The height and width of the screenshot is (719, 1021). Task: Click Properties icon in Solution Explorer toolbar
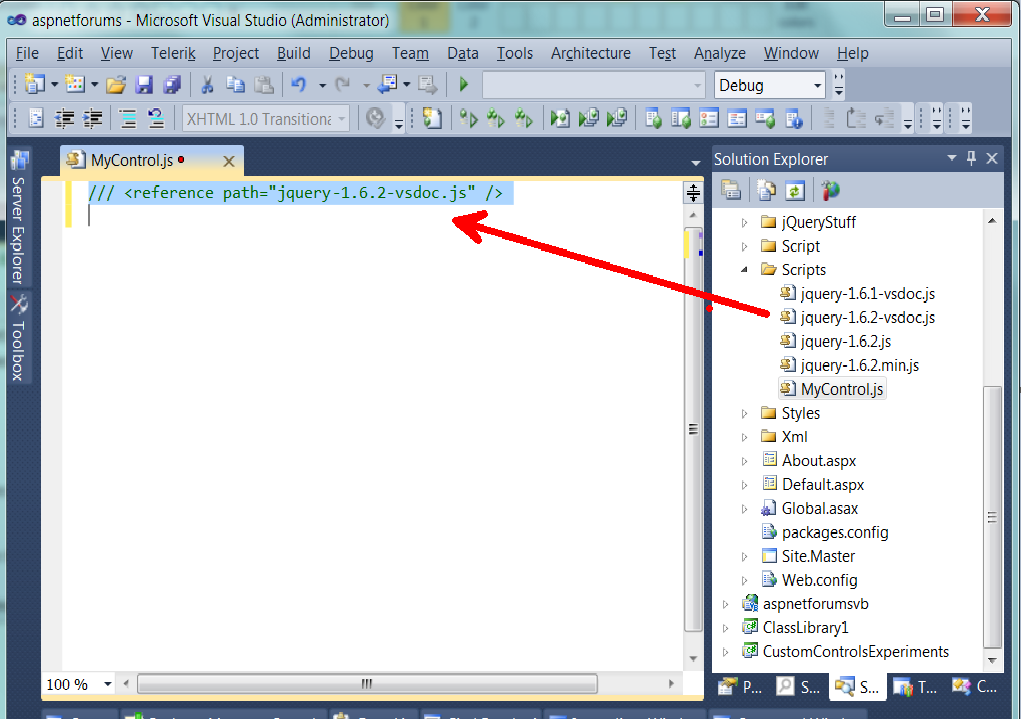[731, 190]
